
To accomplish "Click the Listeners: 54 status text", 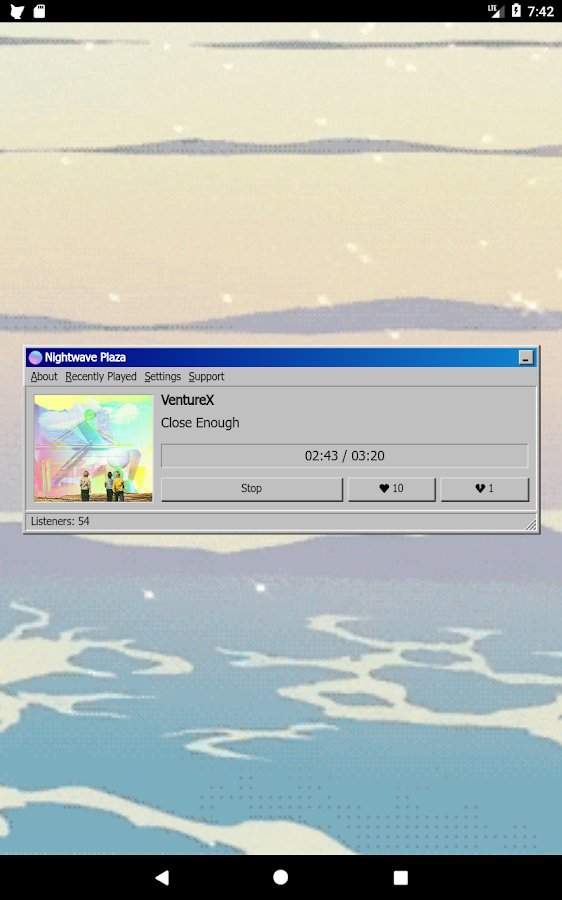I will (x=60, y=521).
